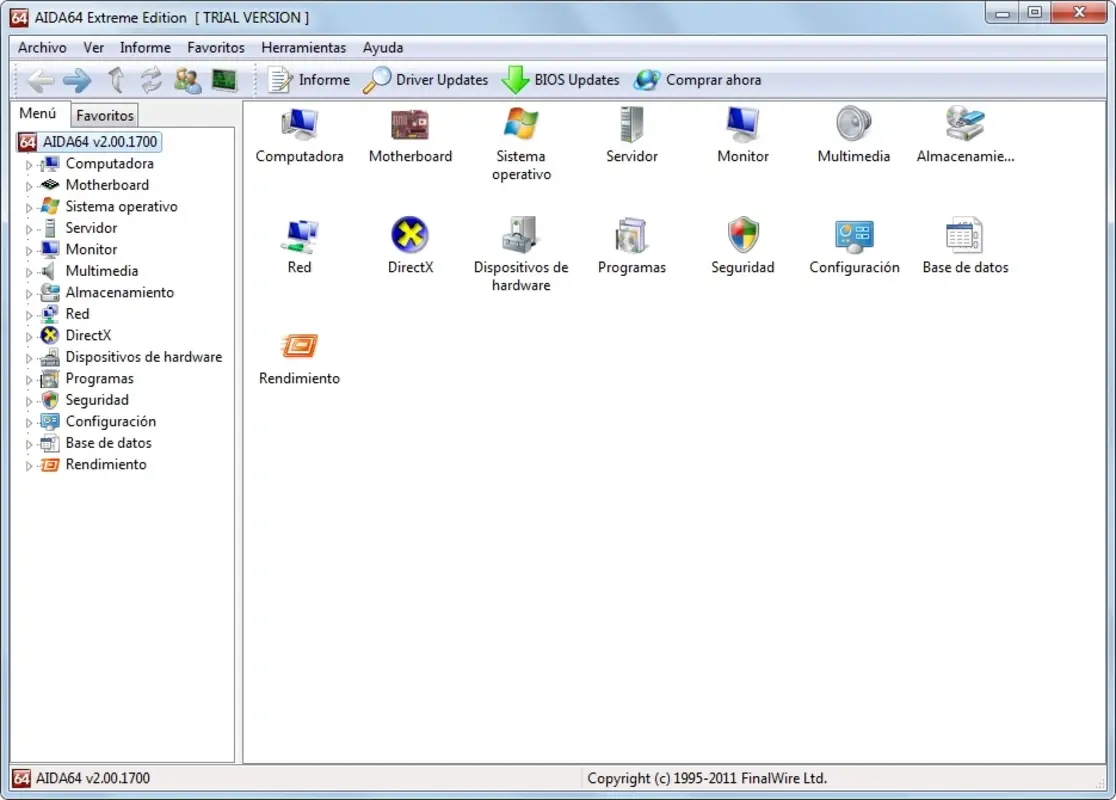Open the Rendimiento benchmark icon
Viewport: 1116px width, 800px height.
click(x=299, y=348)
